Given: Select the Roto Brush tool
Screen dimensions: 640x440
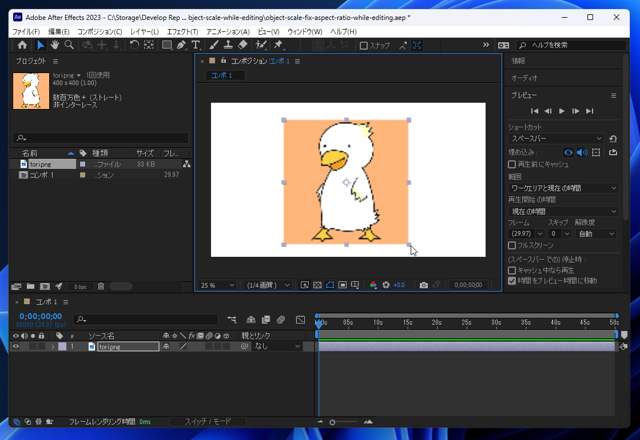Looking at the screenshot, I should coord(261,45).
